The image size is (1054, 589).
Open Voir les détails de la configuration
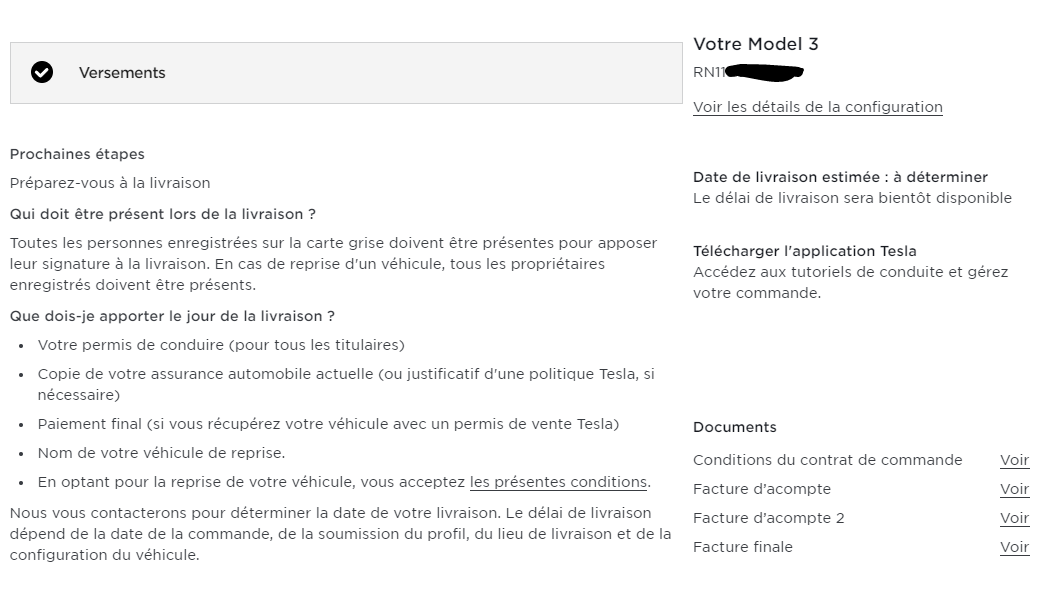coord(817,107)
